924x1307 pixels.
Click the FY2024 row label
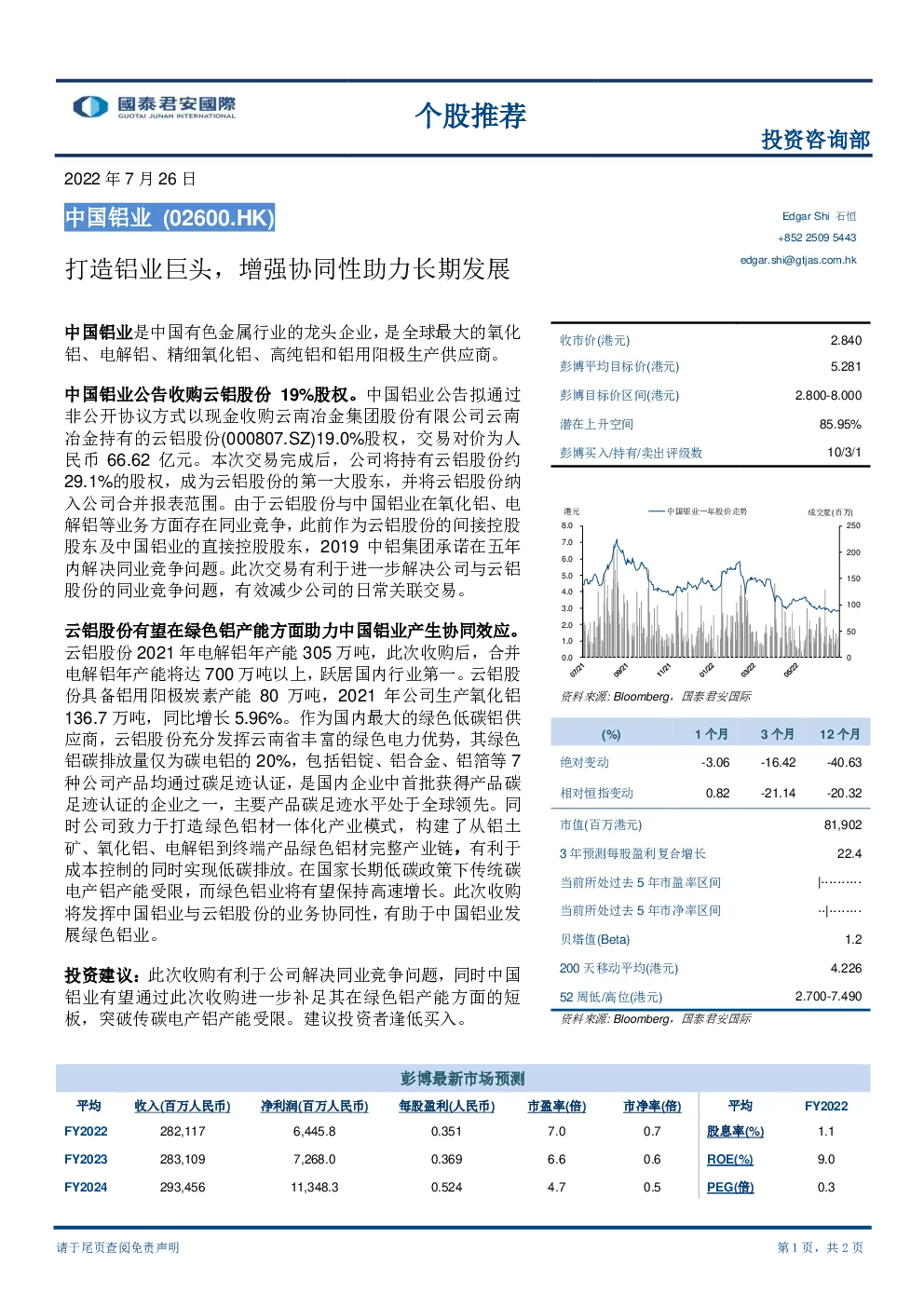pyautogui.click(x=86, y=1188)
